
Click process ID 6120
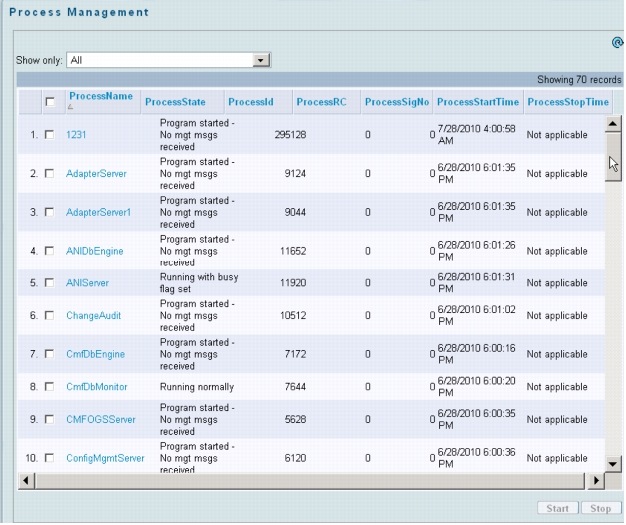tap(295, 458)
